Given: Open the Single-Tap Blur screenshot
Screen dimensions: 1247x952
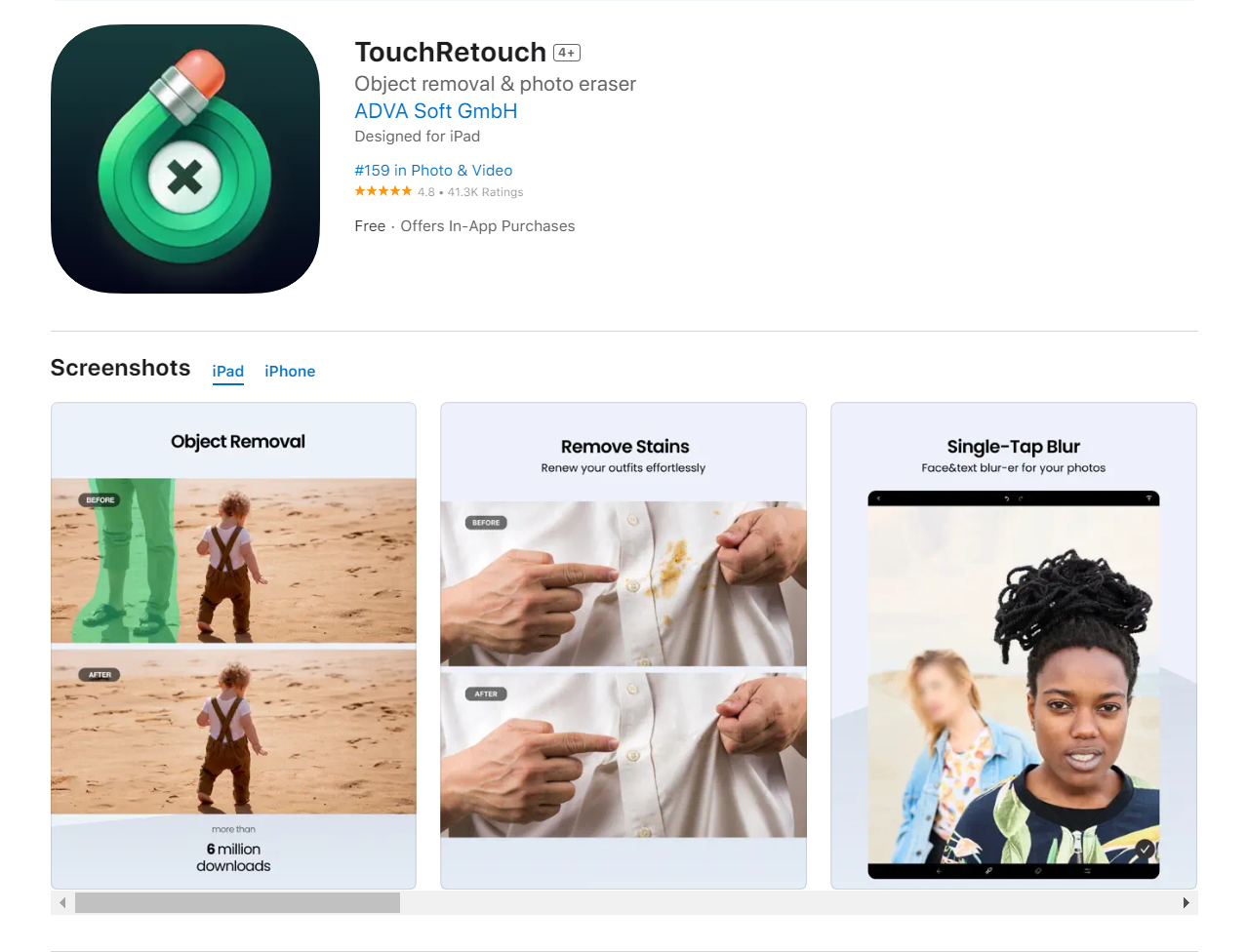Looking at the screenshot, I should [1014, 646].
